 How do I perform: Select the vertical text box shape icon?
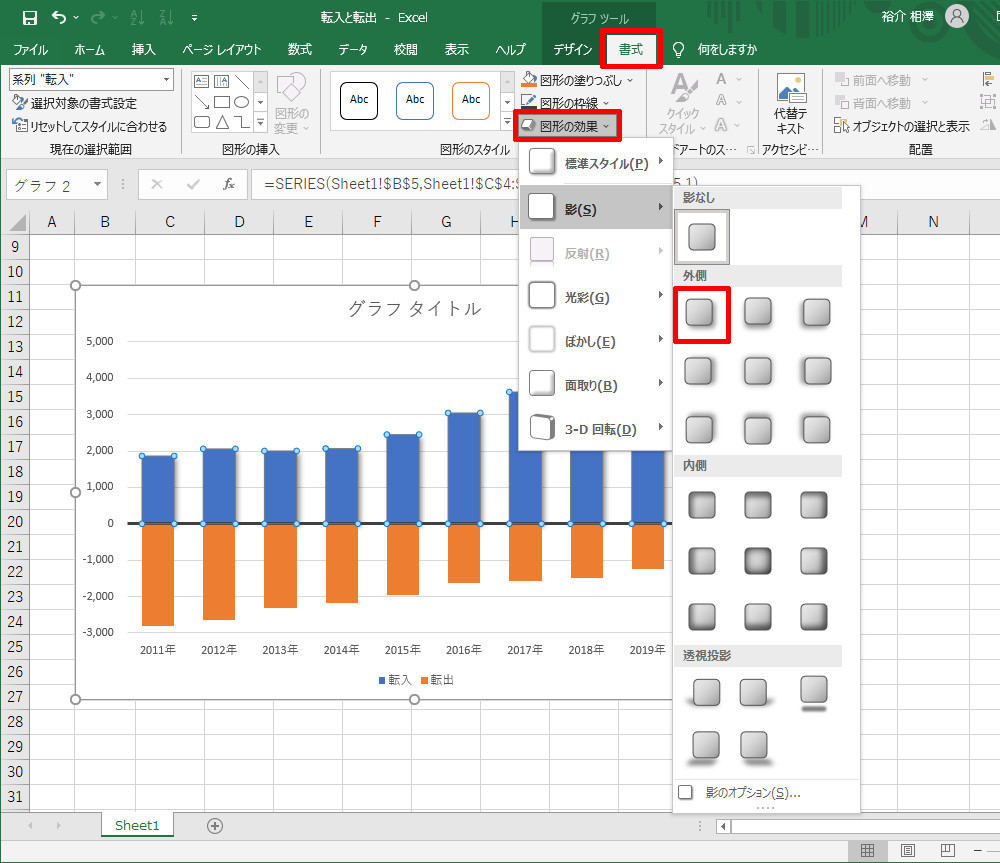click(221, 81)
